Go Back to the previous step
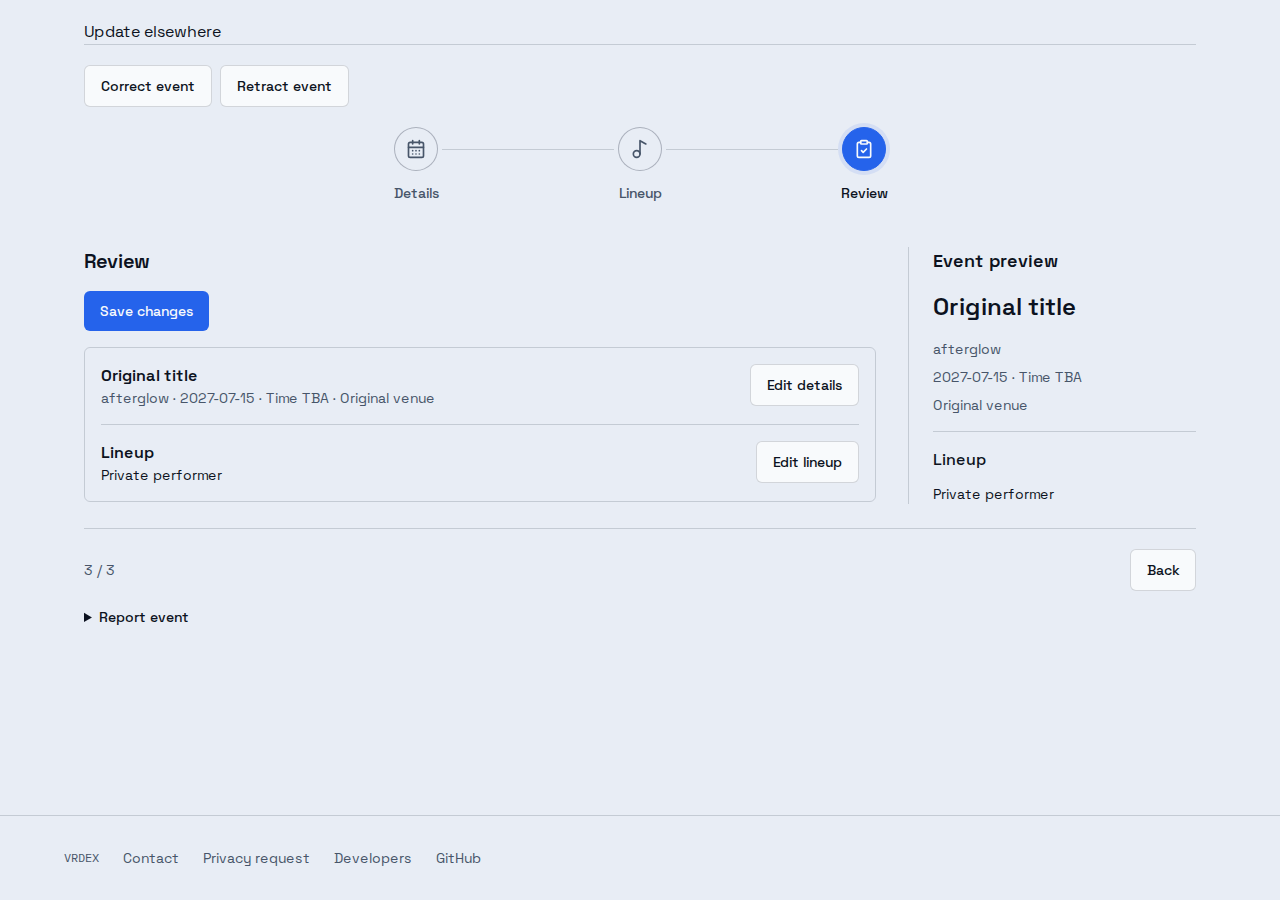This screenshot has height=900, width=1280. (x=1163, y=570)
